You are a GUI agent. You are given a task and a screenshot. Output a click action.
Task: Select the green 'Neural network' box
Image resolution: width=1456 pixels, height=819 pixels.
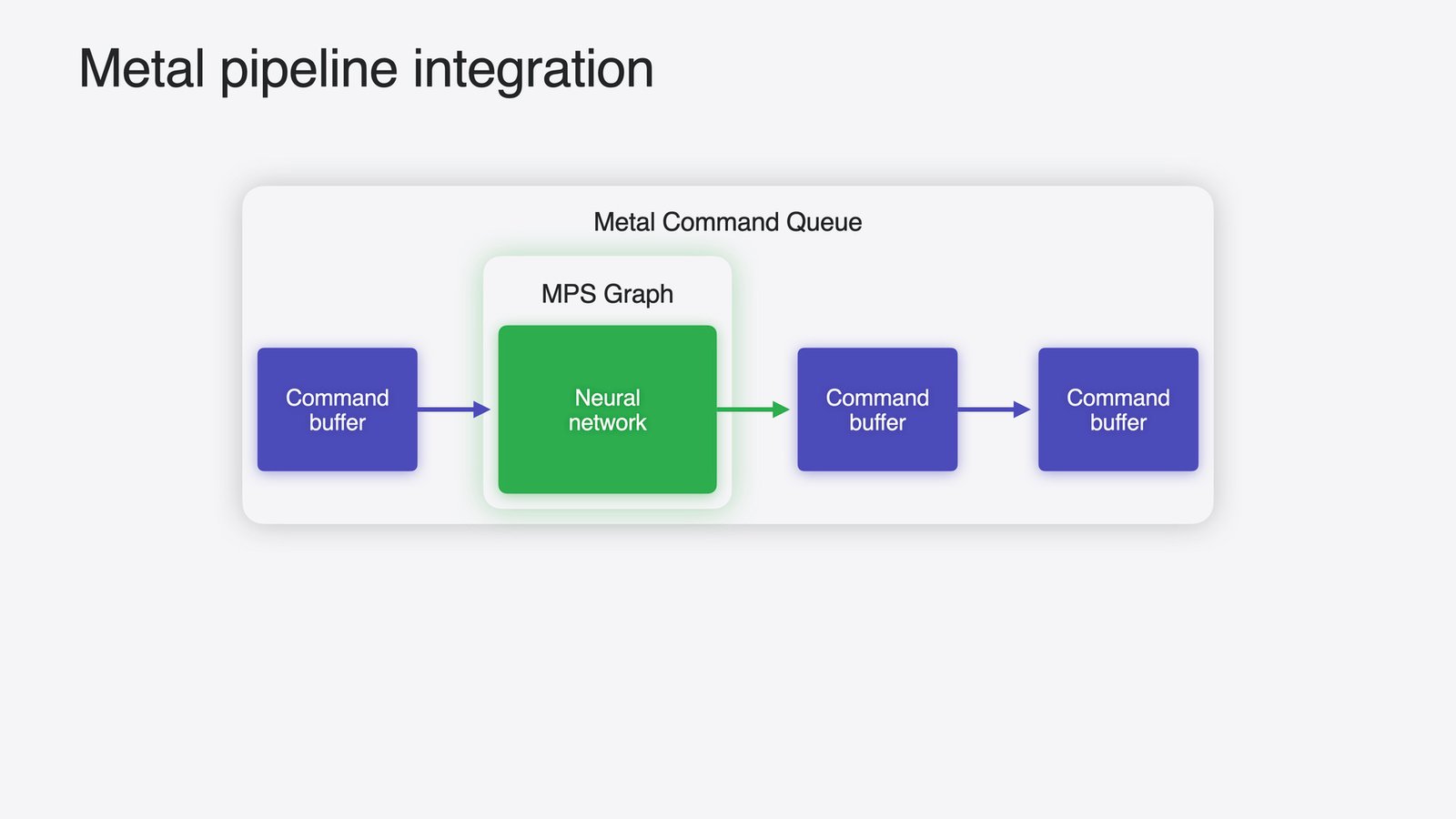click(607, 409)
